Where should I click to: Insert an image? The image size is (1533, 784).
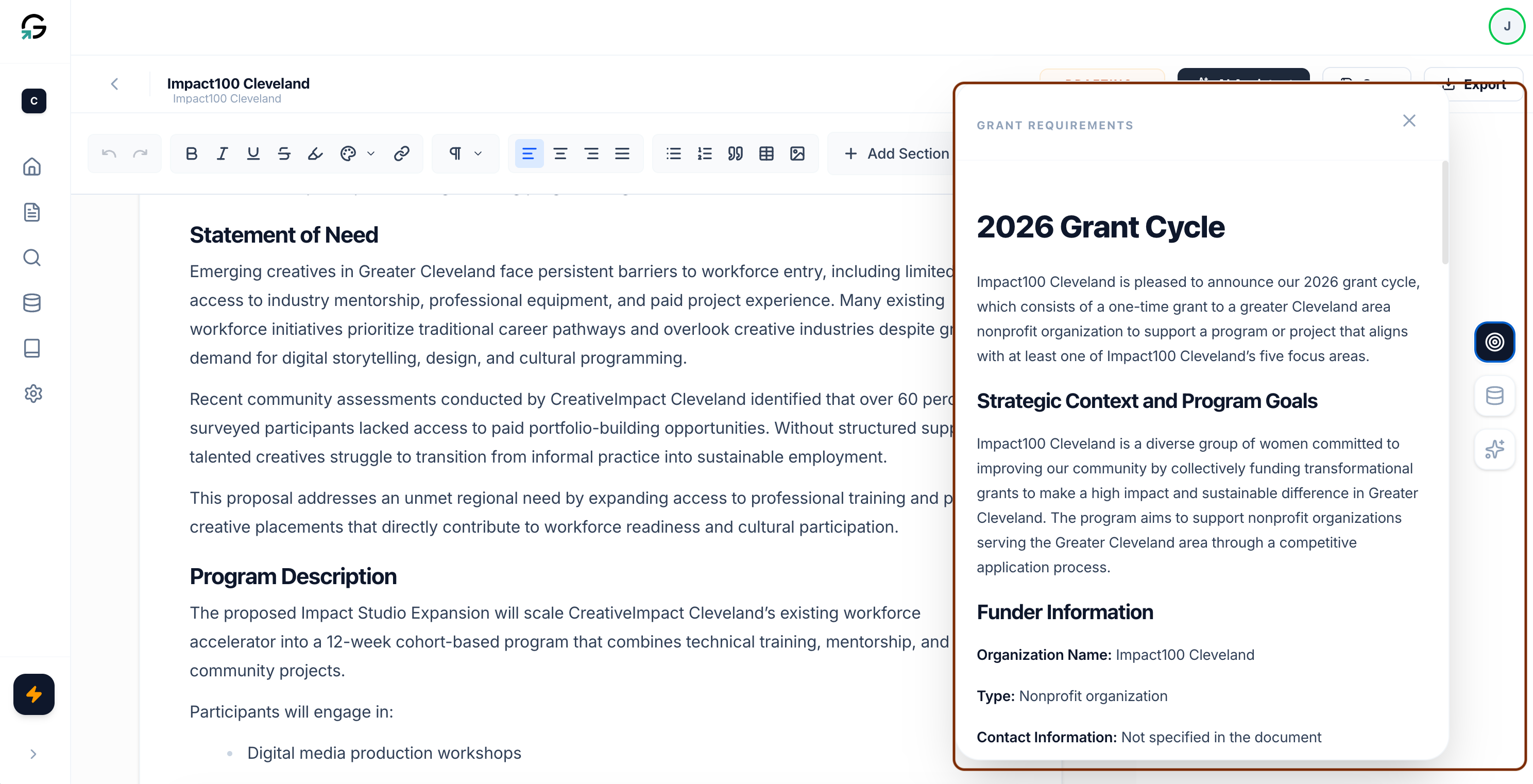[797, 154]
